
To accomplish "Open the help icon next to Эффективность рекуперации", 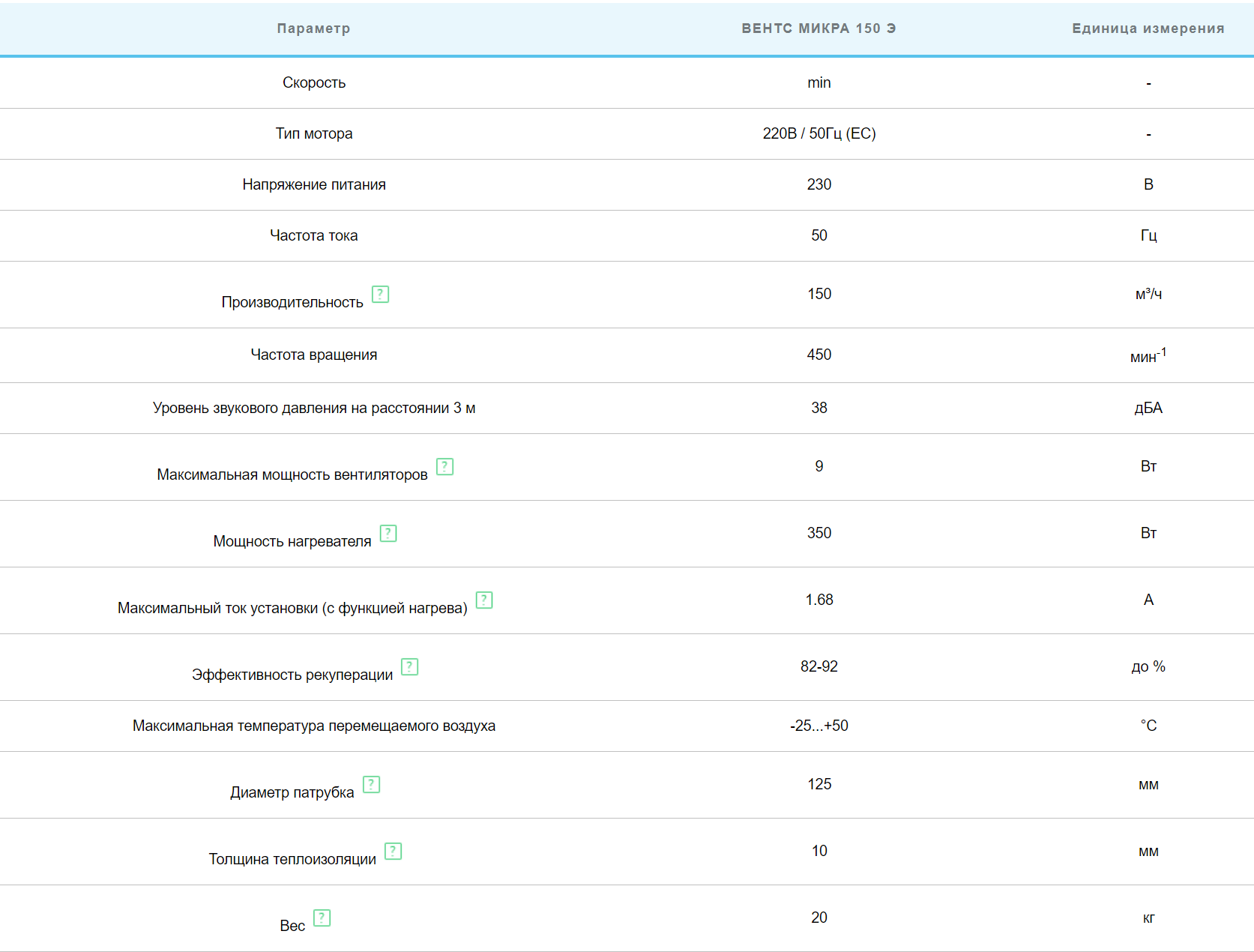I will pos(409,666).
